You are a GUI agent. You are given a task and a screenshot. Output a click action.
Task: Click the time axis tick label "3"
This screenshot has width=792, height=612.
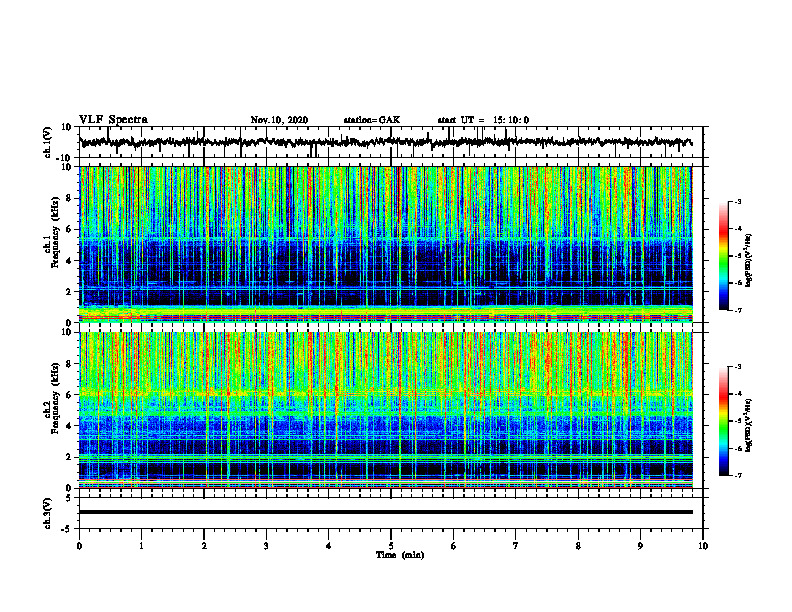266,546
